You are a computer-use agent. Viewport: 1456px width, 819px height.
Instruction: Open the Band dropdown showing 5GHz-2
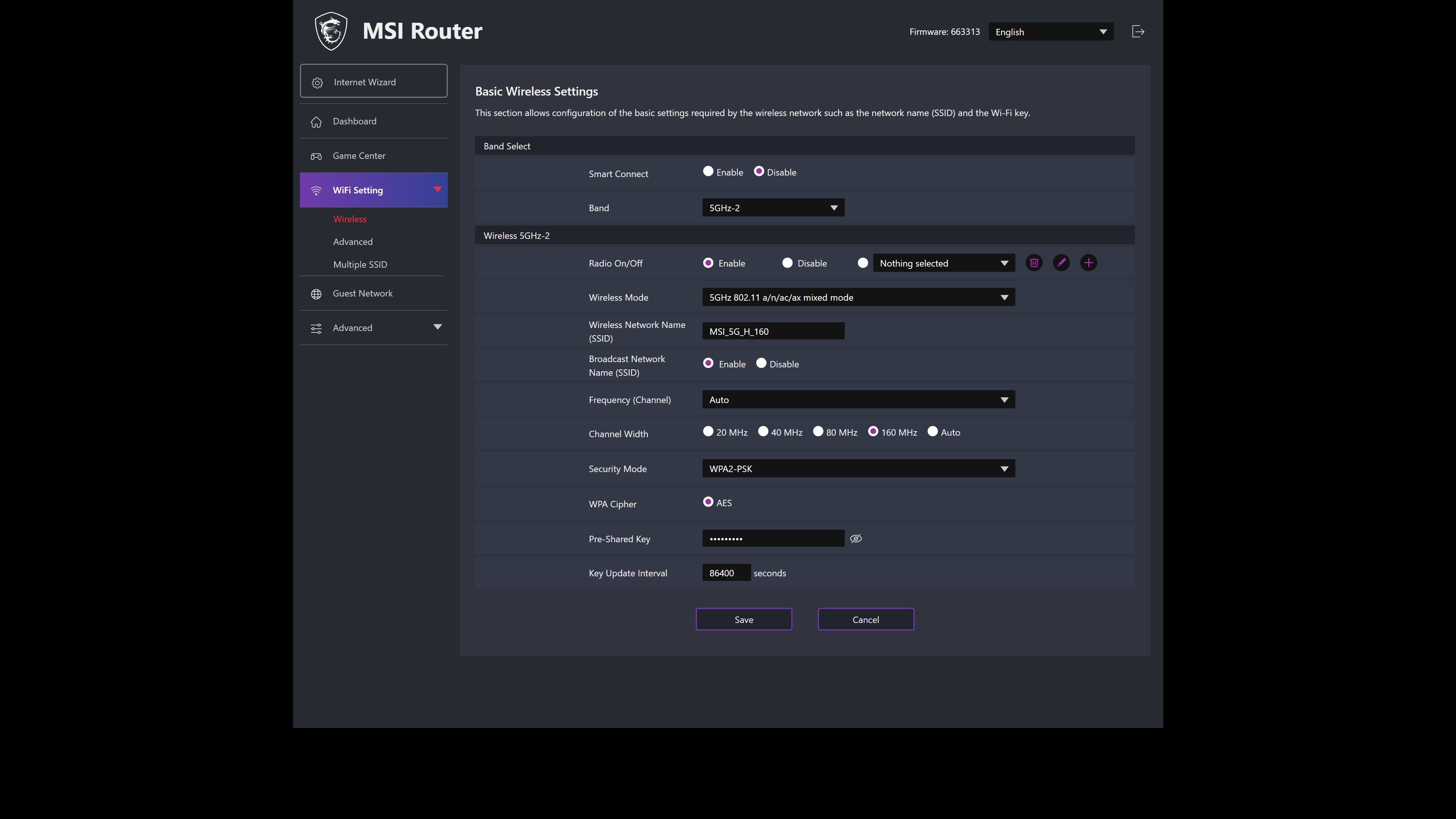[x=773, y=207]
